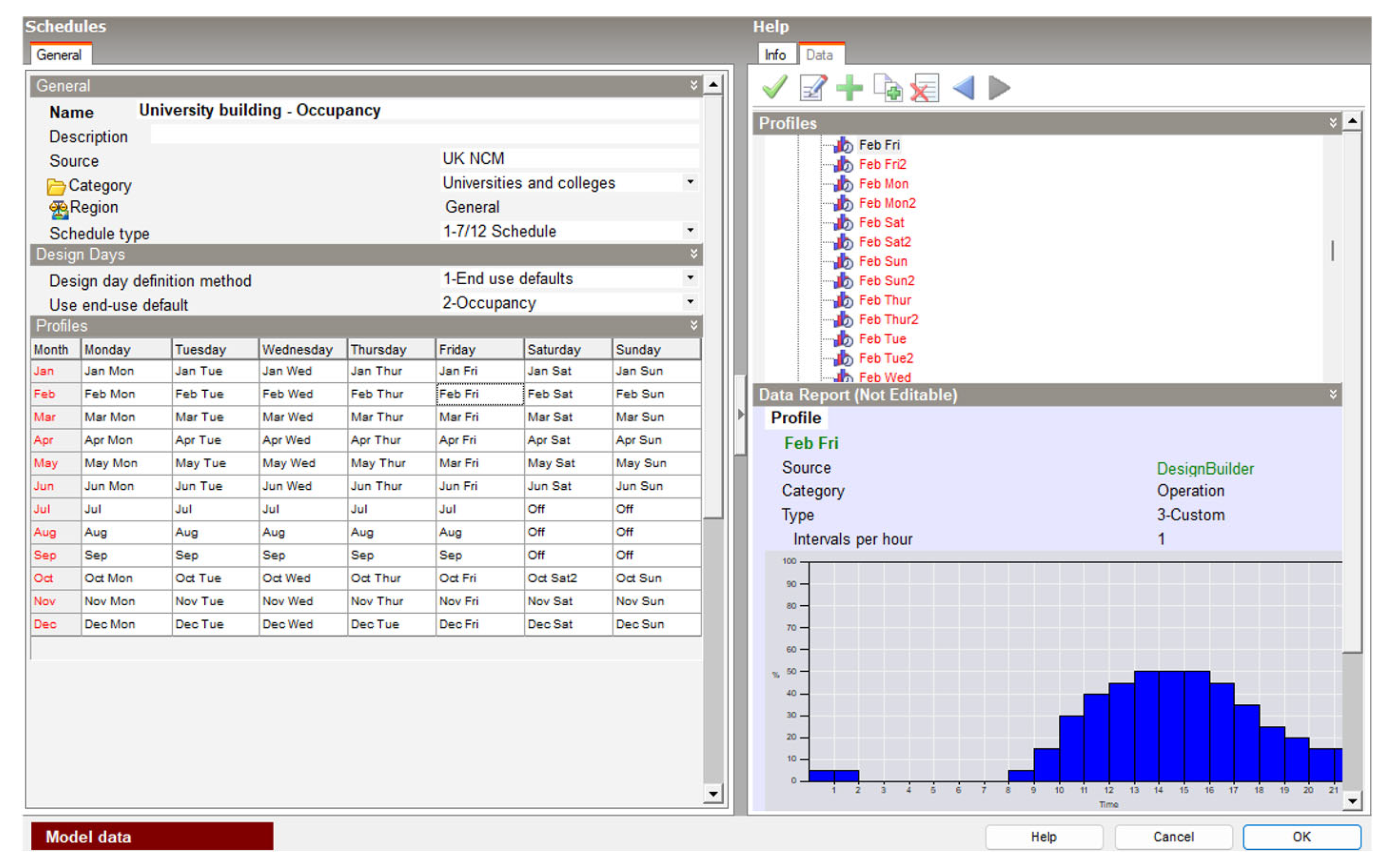Click the Category folder icon
The height and width of the screenshot is (868, 1385).
[x=56, y=186]
